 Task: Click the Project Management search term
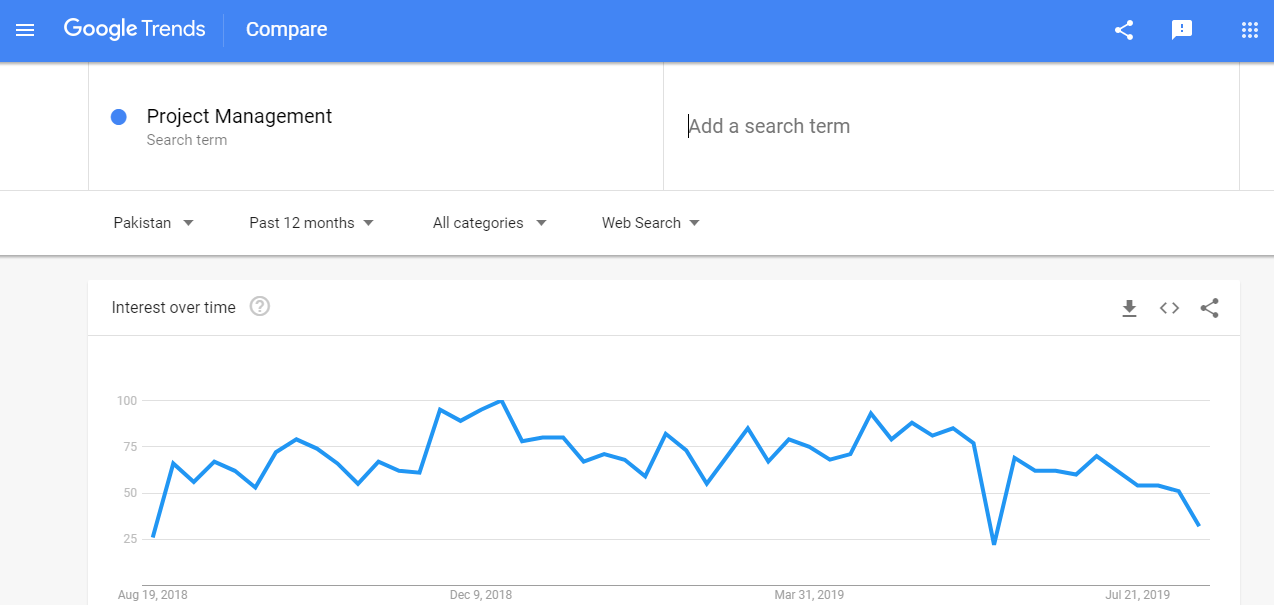click(239, 117)
